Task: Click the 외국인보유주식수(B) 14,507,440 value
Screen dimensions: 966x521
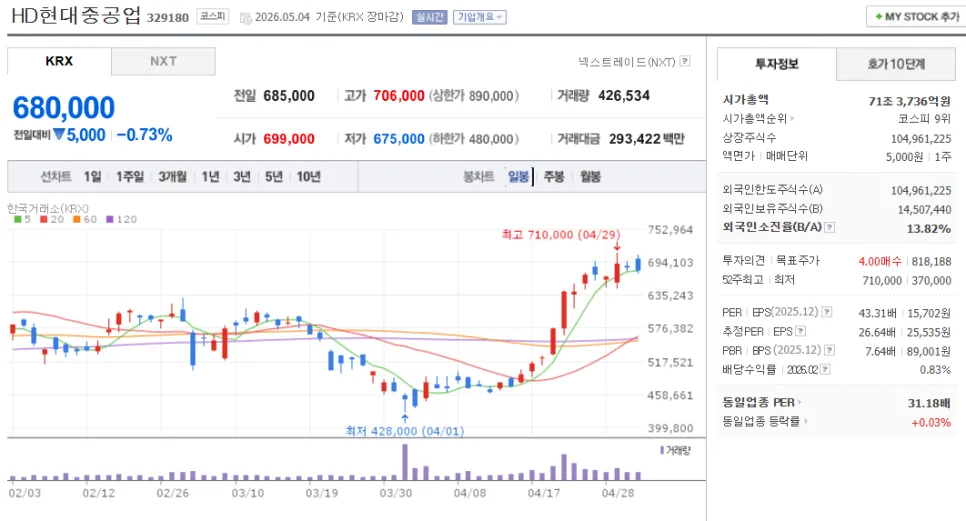Action: coord(924,210)
